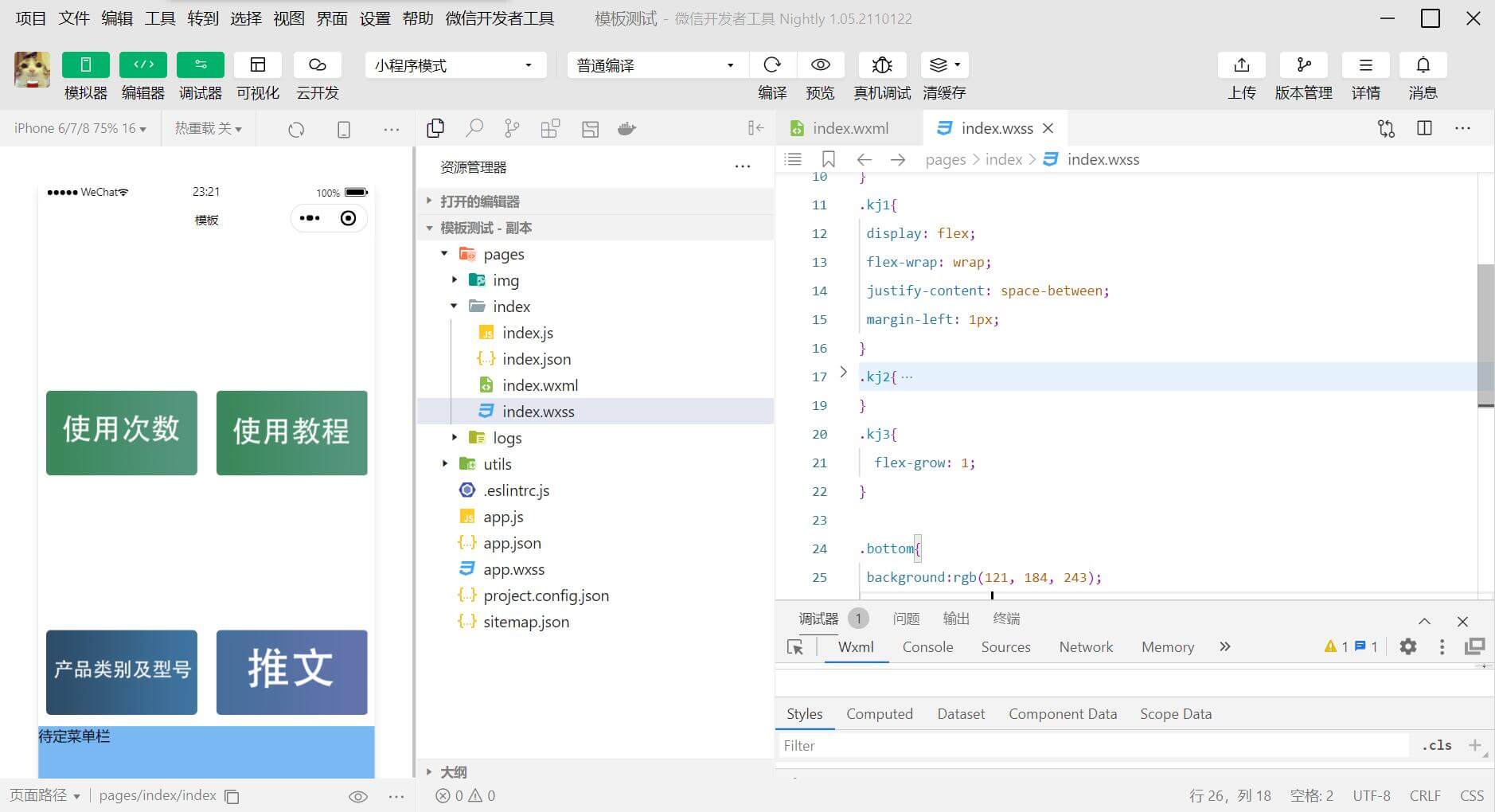Open the clear cache (清缓存) dropdown

pos(945,65)
